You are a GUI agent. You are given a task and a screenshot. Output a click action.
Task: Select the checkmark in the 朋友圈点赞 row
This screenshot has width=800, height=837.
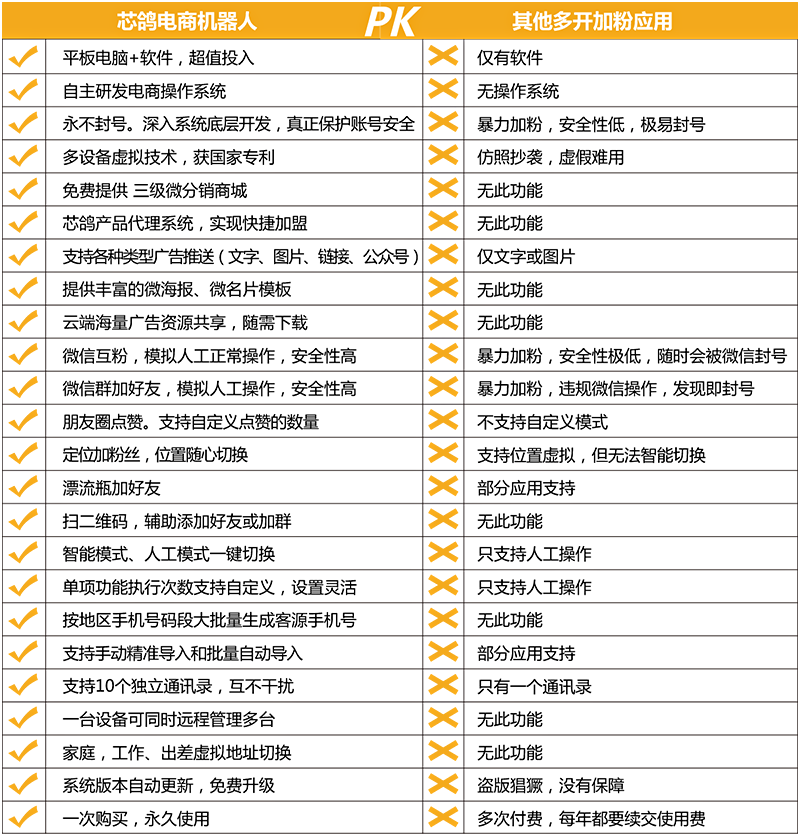tap(23, 421)
